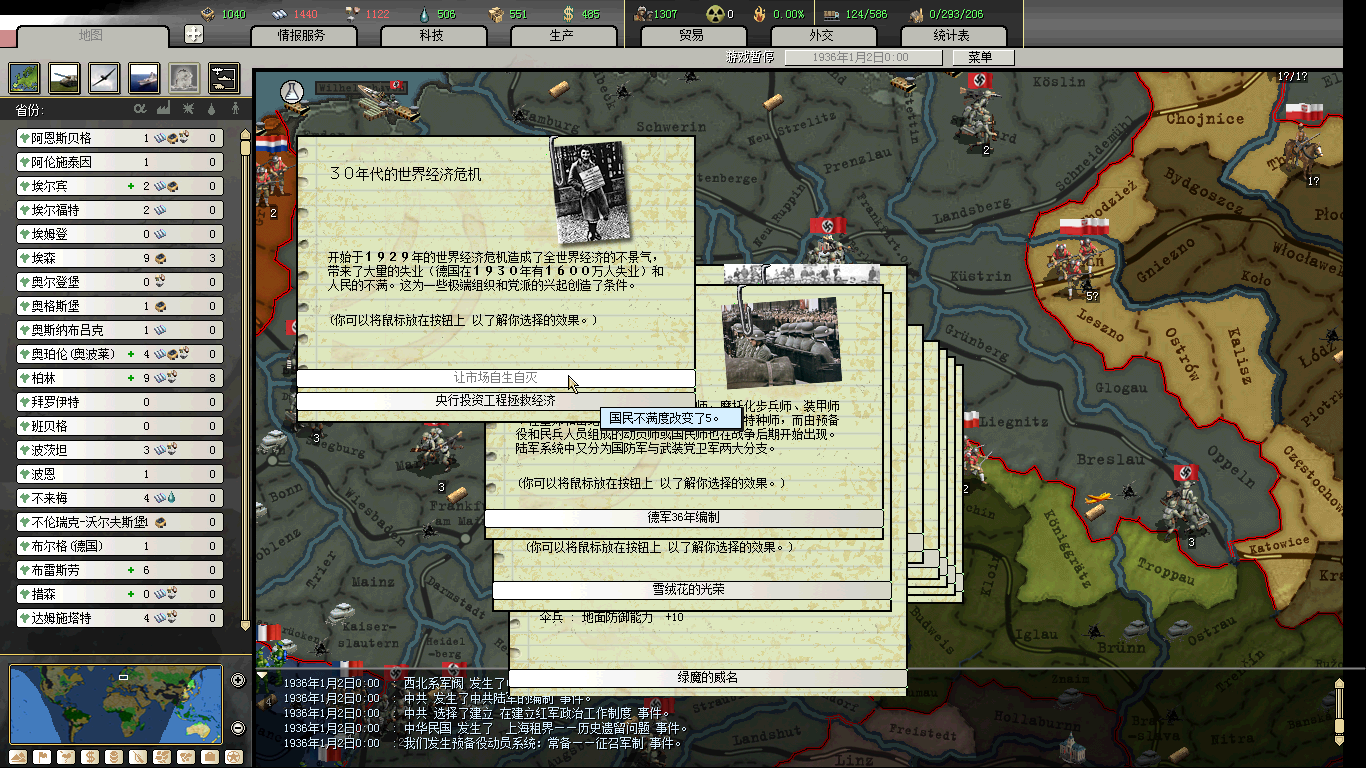
Task: Switch to the 生产 production tab
Action: [562, 36]
